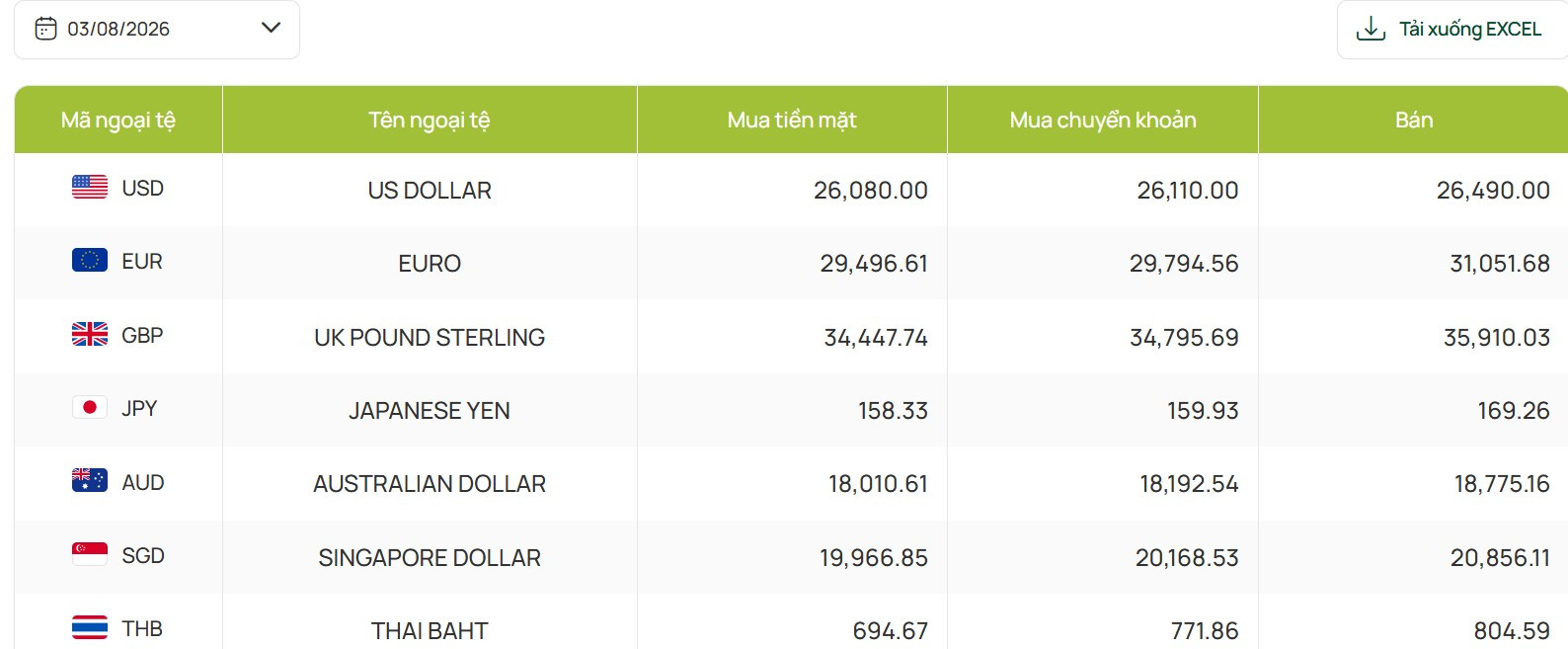The width and height of the screenshot is (1568, 649).
Task: Open the 03/08/2026 date selector
Action: point(157,30)
